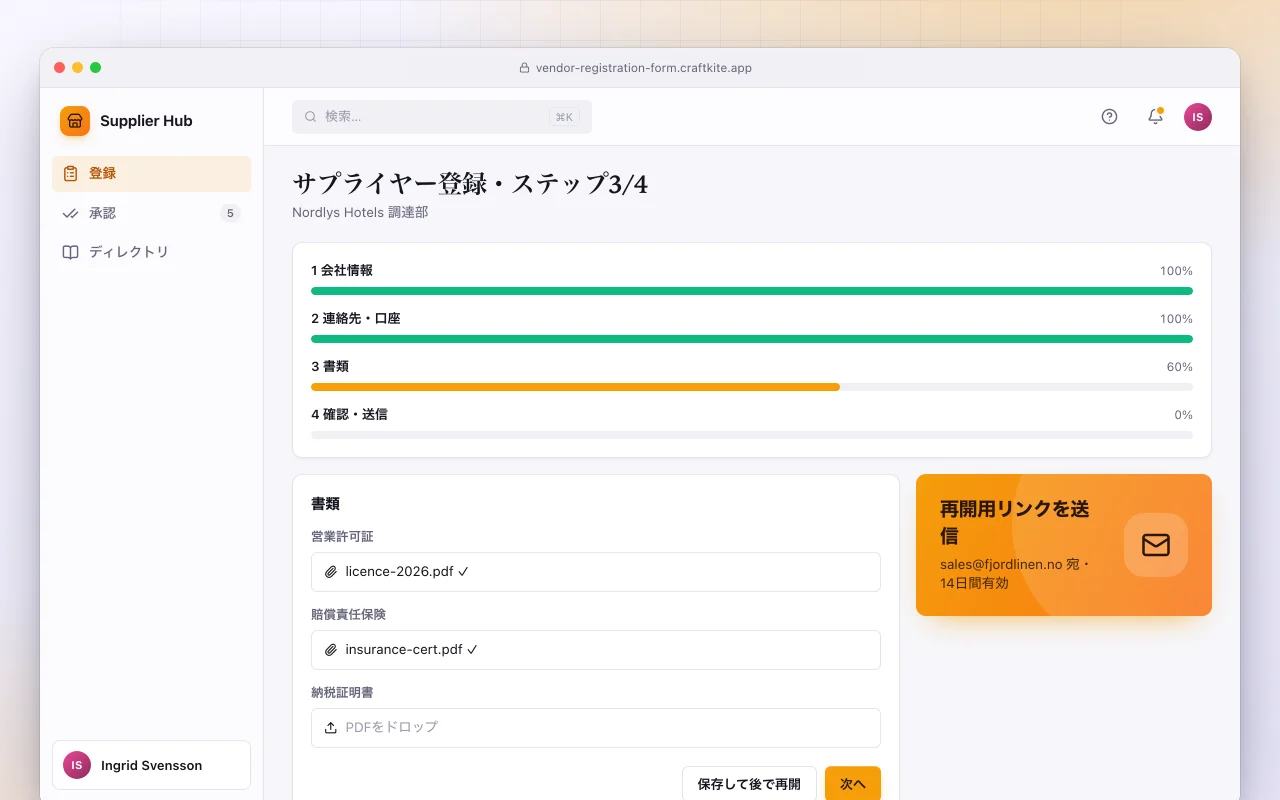
Task: Click the clipboard icon beside 登録
Action: [x=70, y=174]
